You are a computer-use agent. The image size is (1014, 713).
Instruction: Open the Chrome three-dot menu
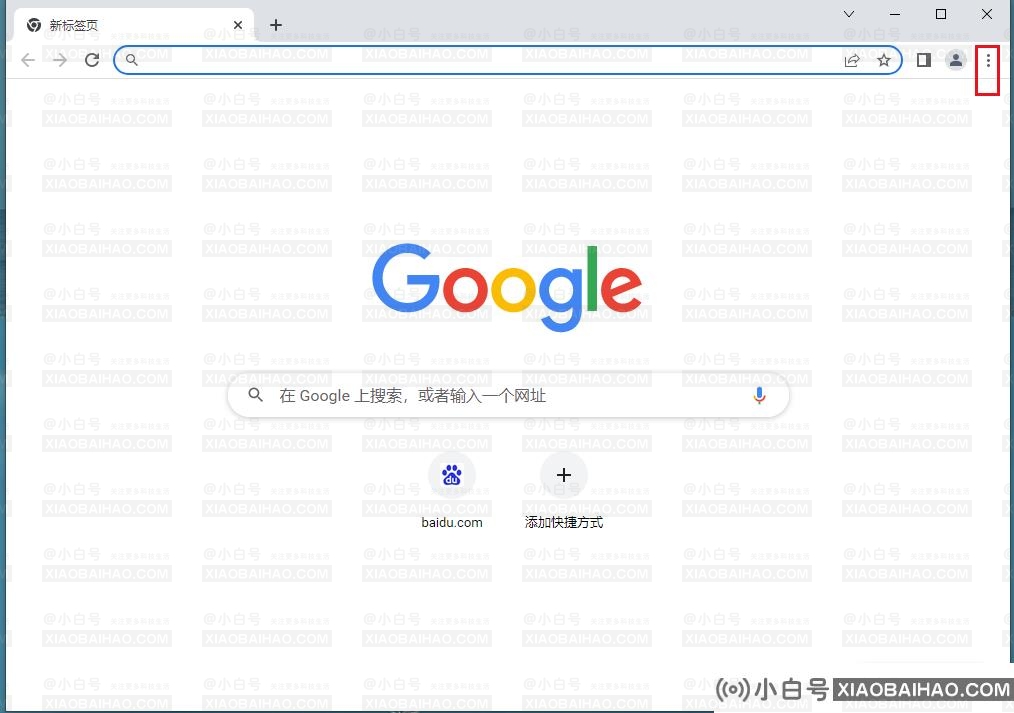(x=987, y=61)
